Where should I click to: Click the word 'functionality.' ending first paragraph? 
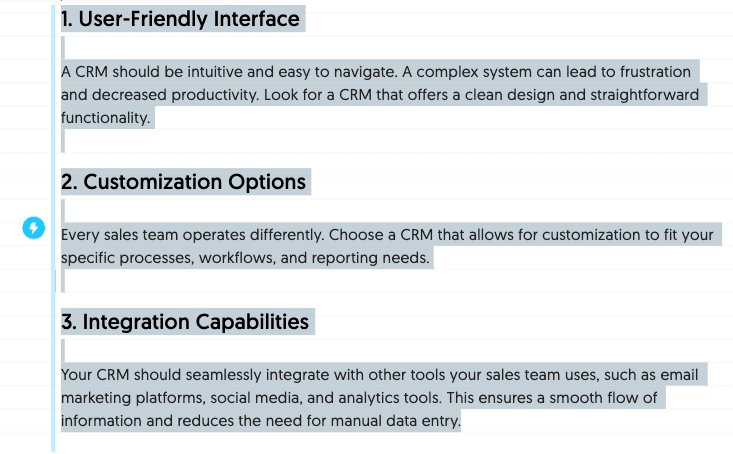point(106,118)
